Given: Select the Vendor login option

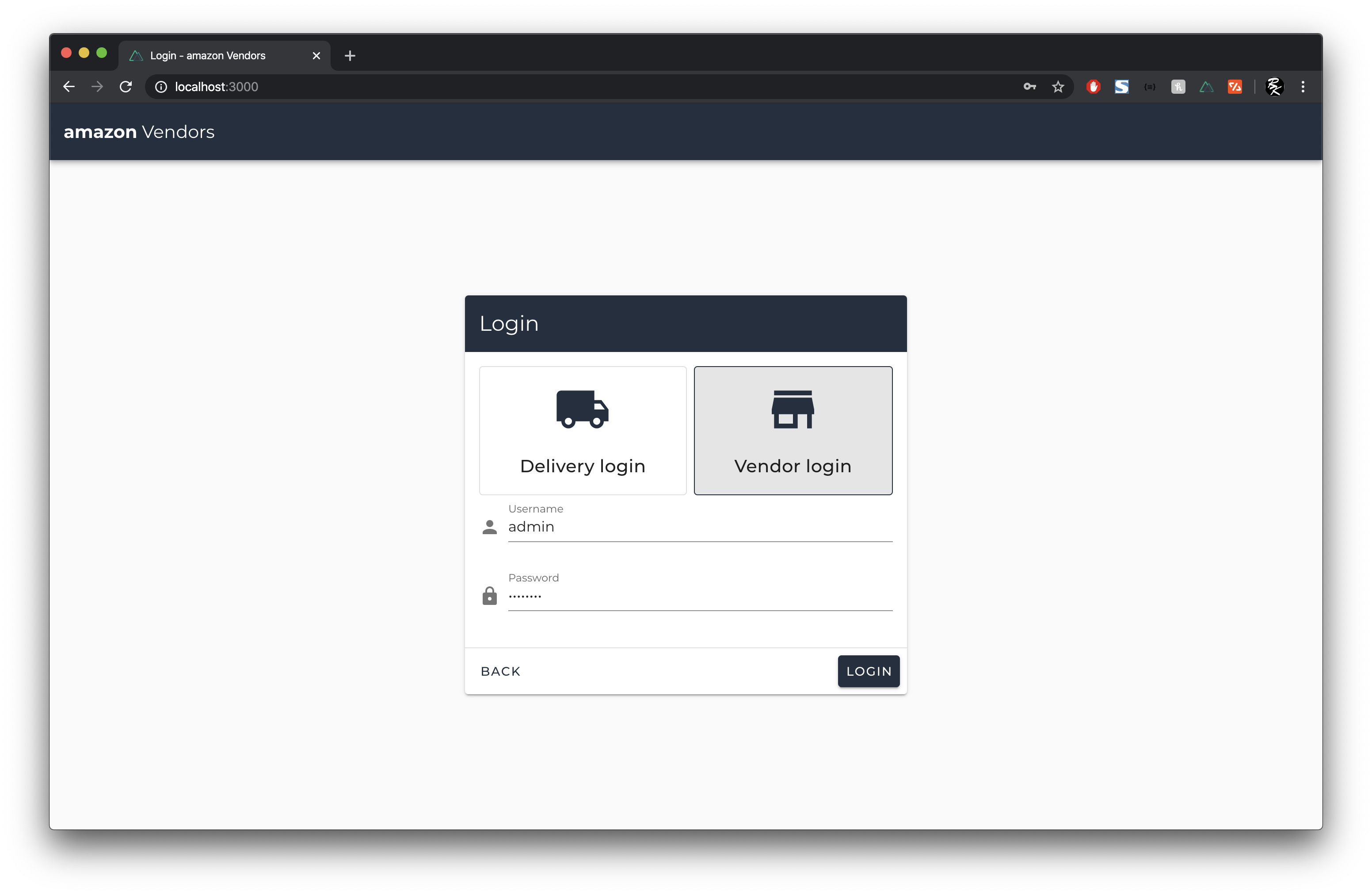Looking at the screenshot, I should 793,465.
